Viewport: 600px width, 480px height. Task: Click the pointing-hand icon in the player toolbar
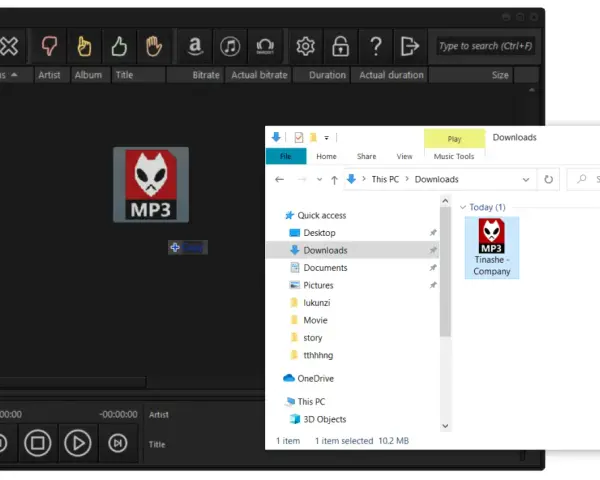click(x=84, y=46)
